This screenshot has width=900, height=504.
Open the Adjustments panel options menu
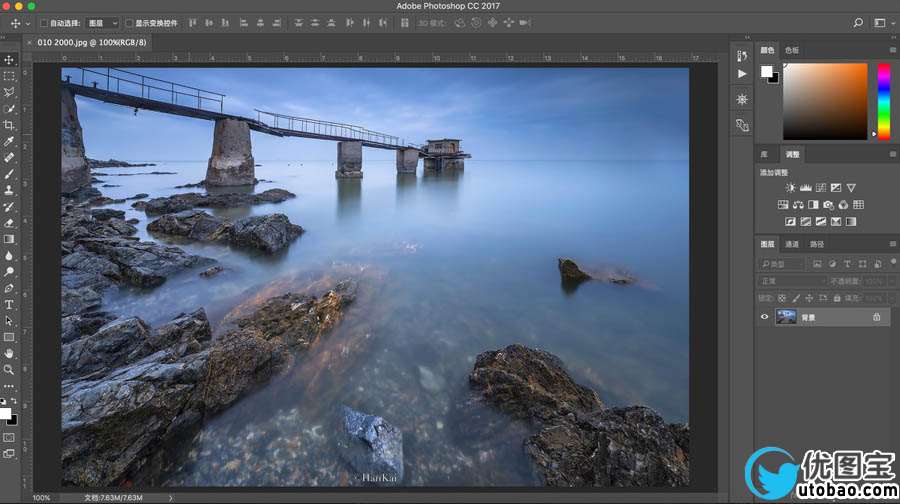[x=893, y=154]
